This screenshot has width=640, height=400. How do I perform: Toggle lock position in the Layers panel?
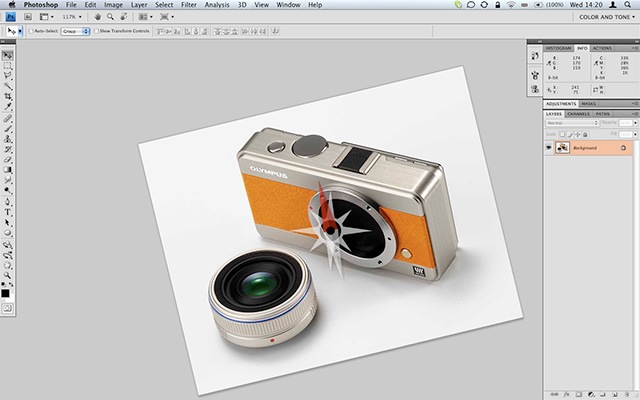pos(577,134)
